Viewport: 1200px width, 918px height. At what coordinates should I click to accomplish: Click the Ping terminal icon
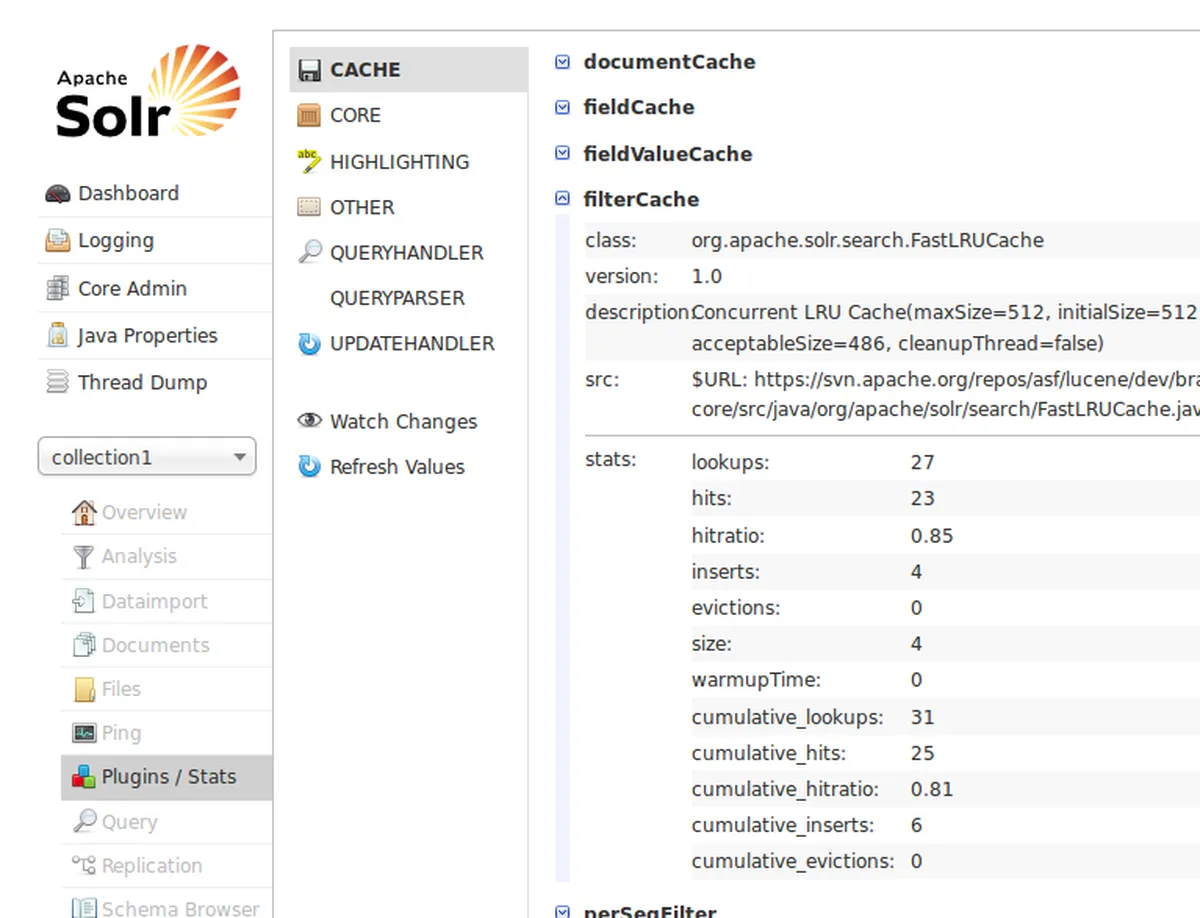(84, 733)
